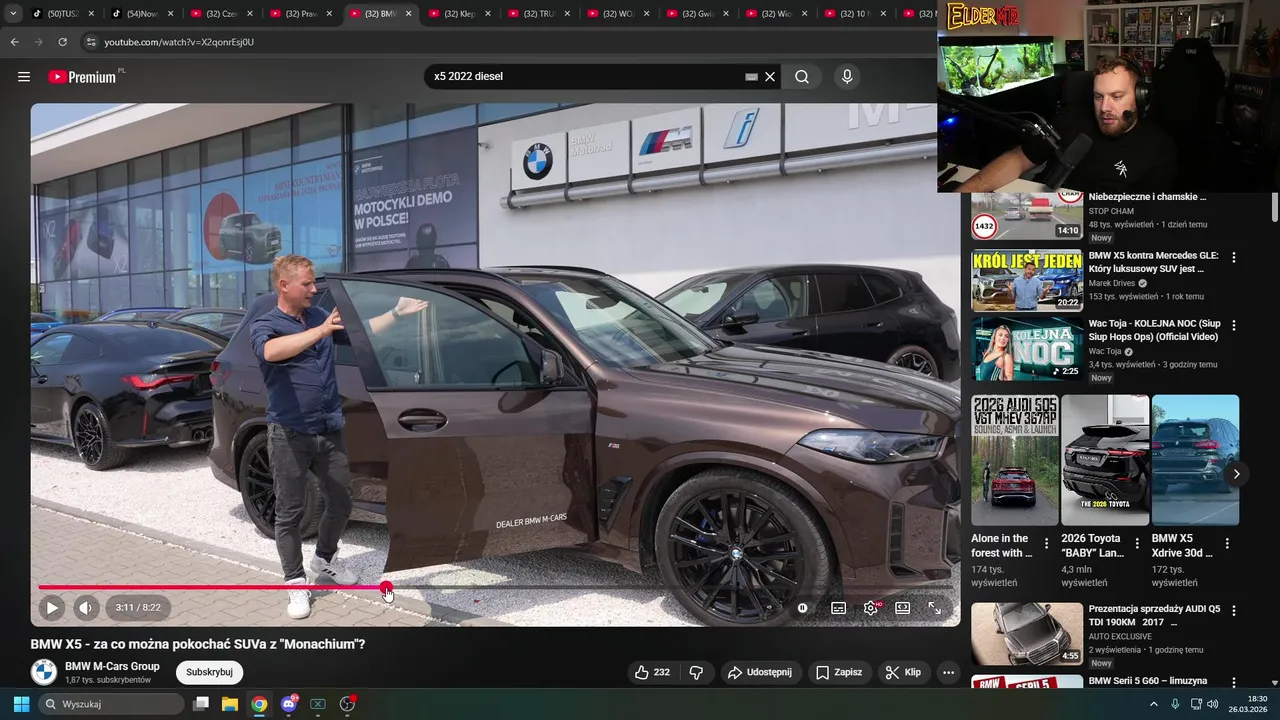The width and height of the screenshot is (1280, 720).
Task: Dislike the video with thumbs-down
Action: [697, 672]
